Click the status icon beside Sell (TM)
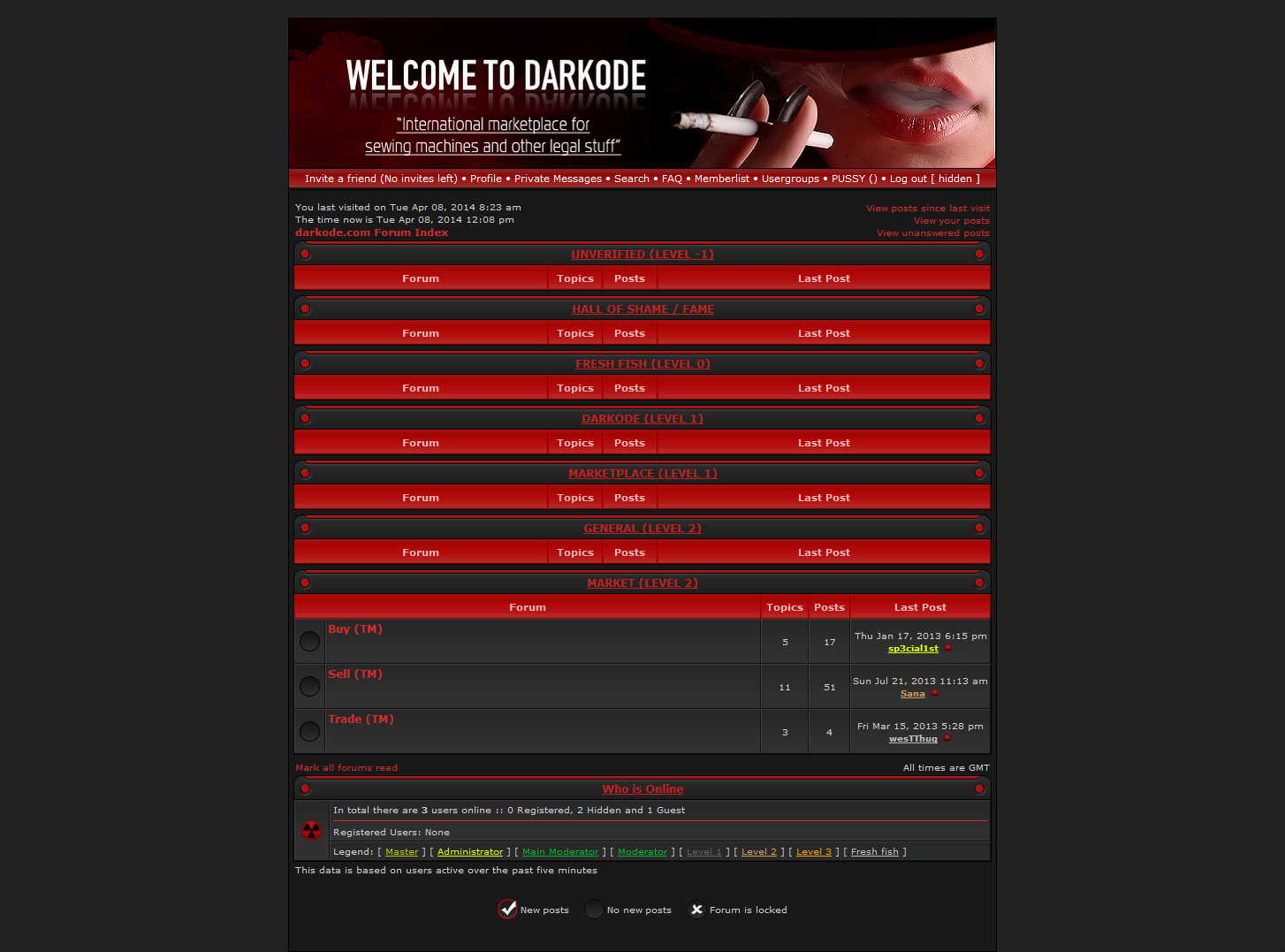 tap(309, 686)
